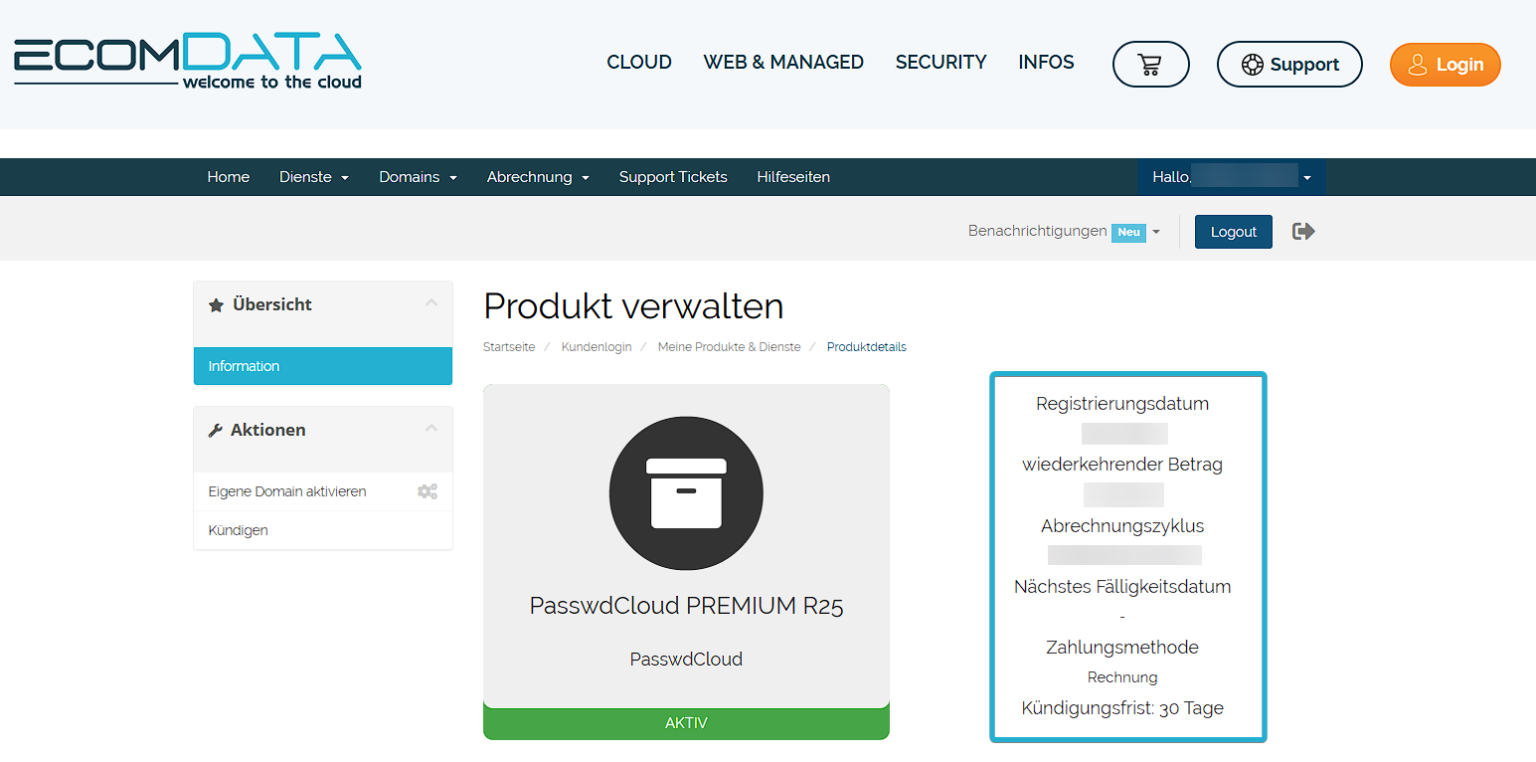Click the person icon on the Login button

click(x=1416, y=64)
